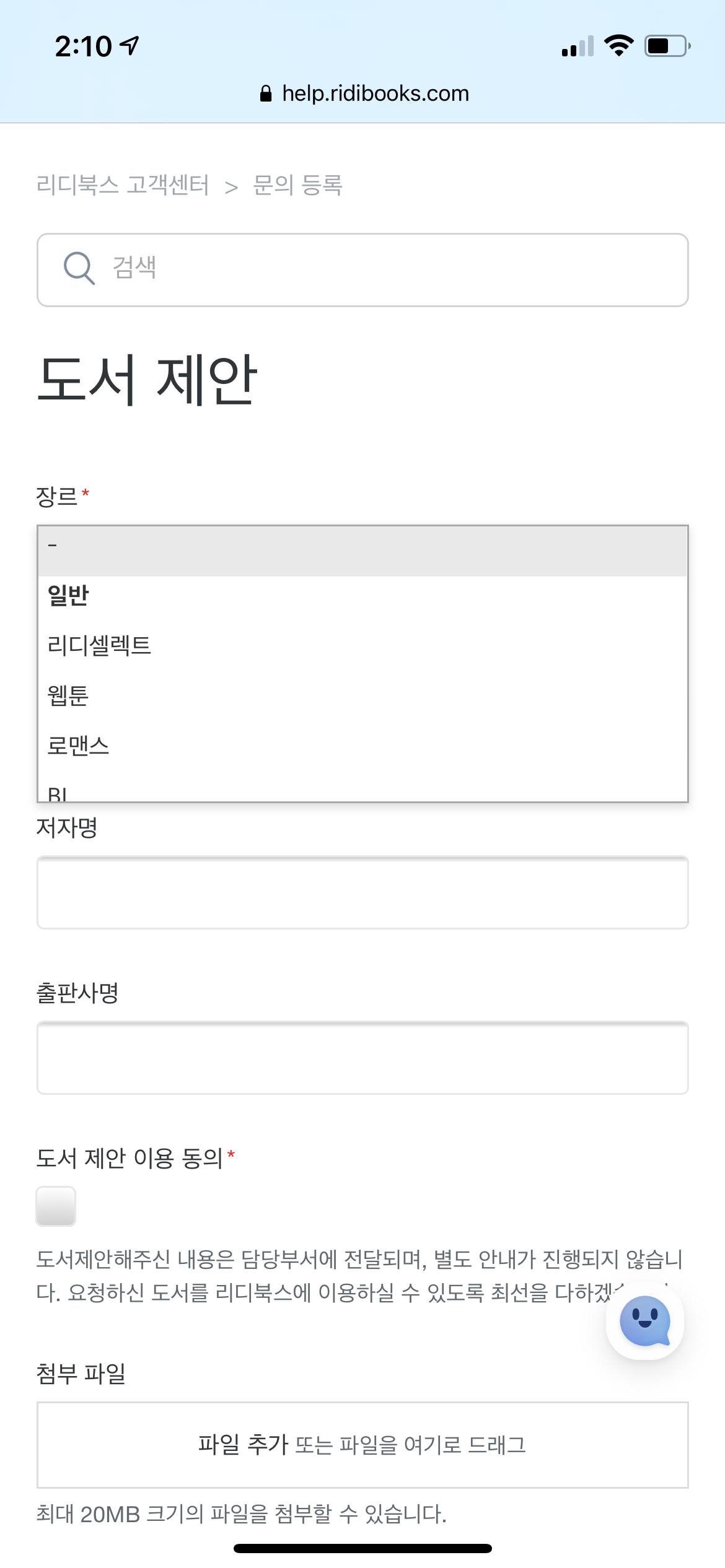The width and height of the screenshot is (725, 1568).
Task: Tap the Wi-Fi status icon
Action: pyautogui.click(x=618, y=46)
